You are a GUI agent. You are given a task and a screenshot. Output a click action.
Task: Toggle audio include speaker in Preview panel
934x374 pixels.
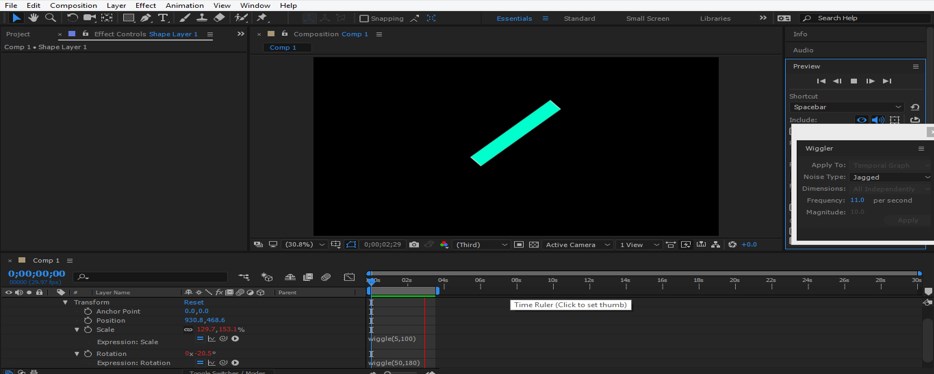coord(878,120)
